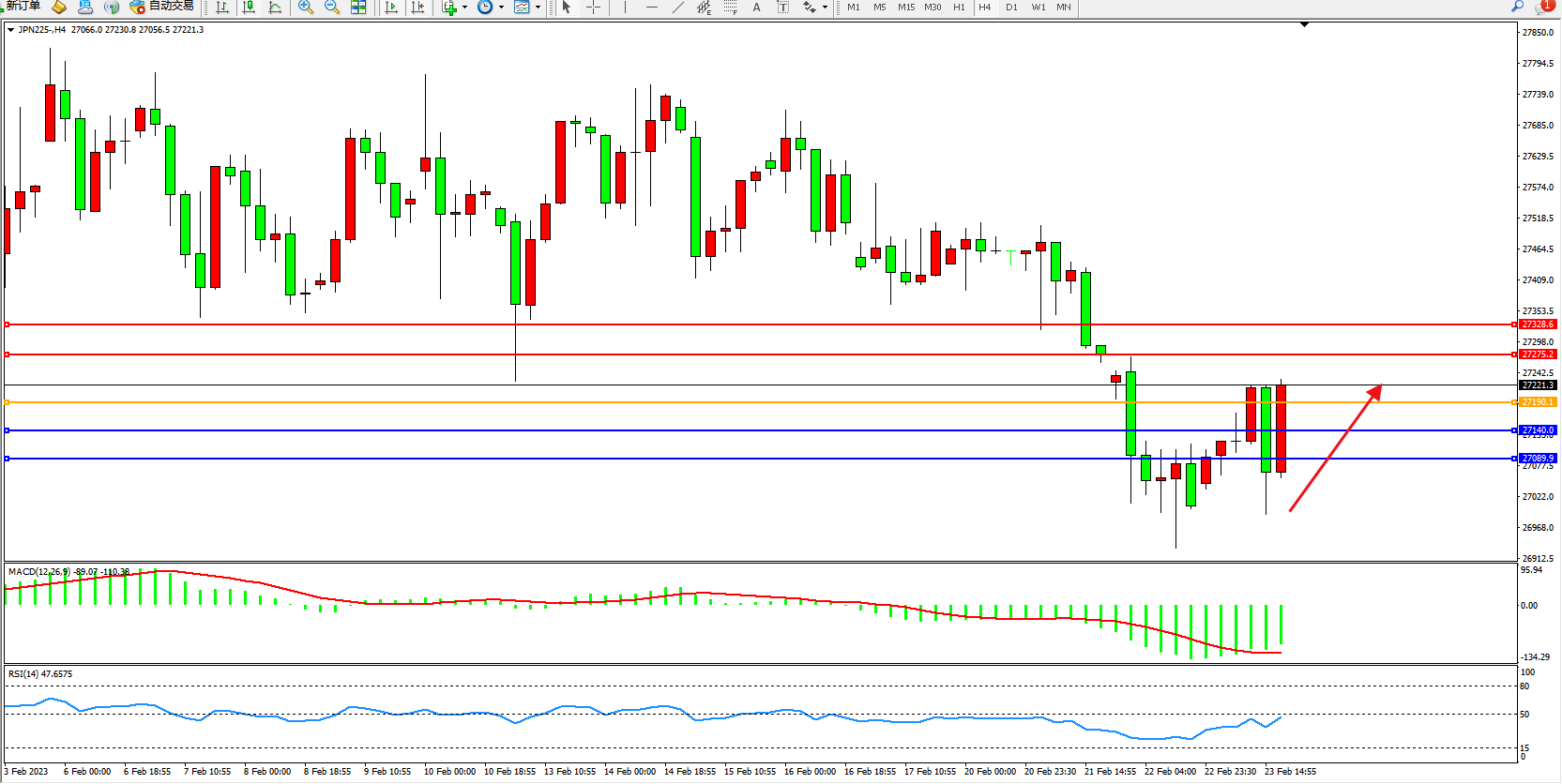The width and height of the screenshot is (1562, 784).
Task: Switch to the H1 timeframe
Action: 959,7
